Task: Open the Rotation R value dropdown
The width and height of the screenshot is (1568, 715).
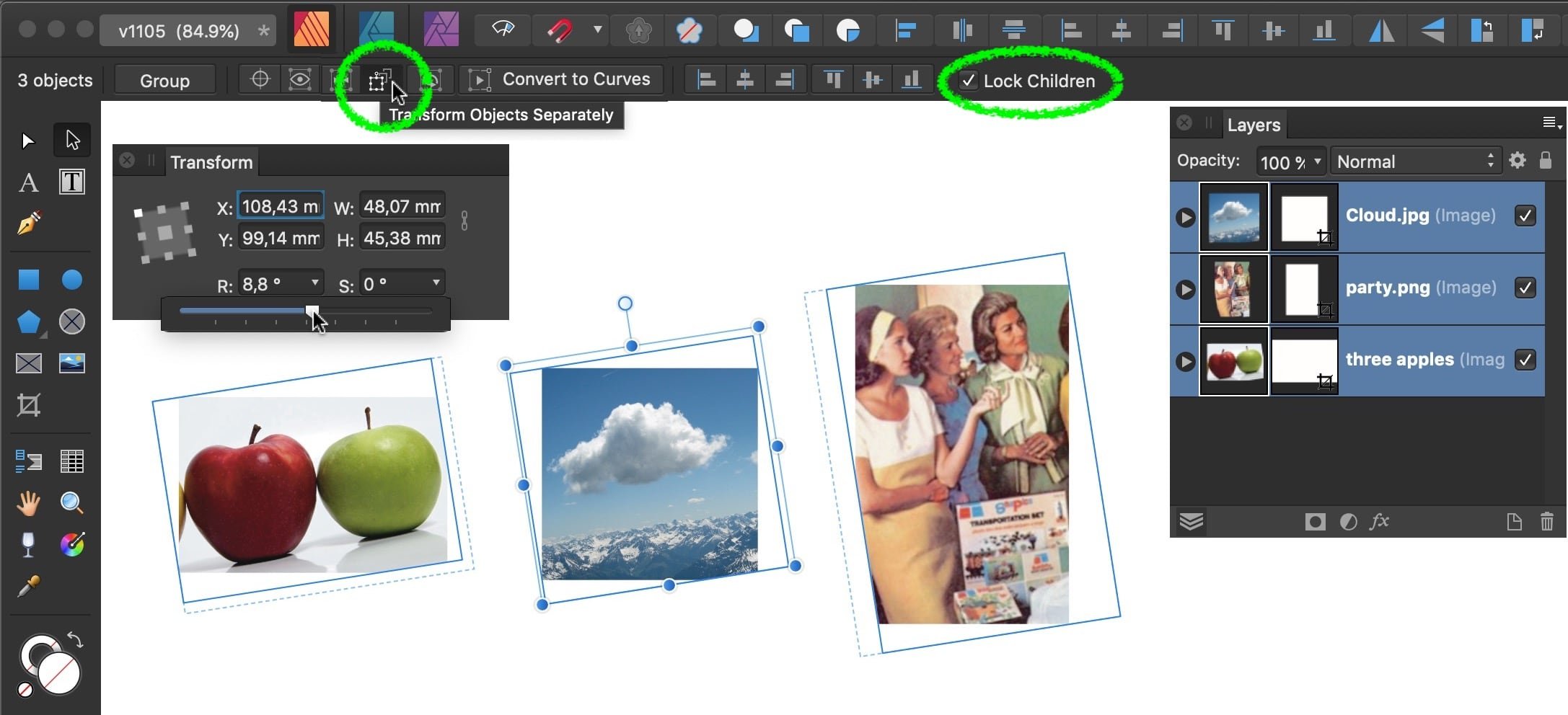Action: 315,283
